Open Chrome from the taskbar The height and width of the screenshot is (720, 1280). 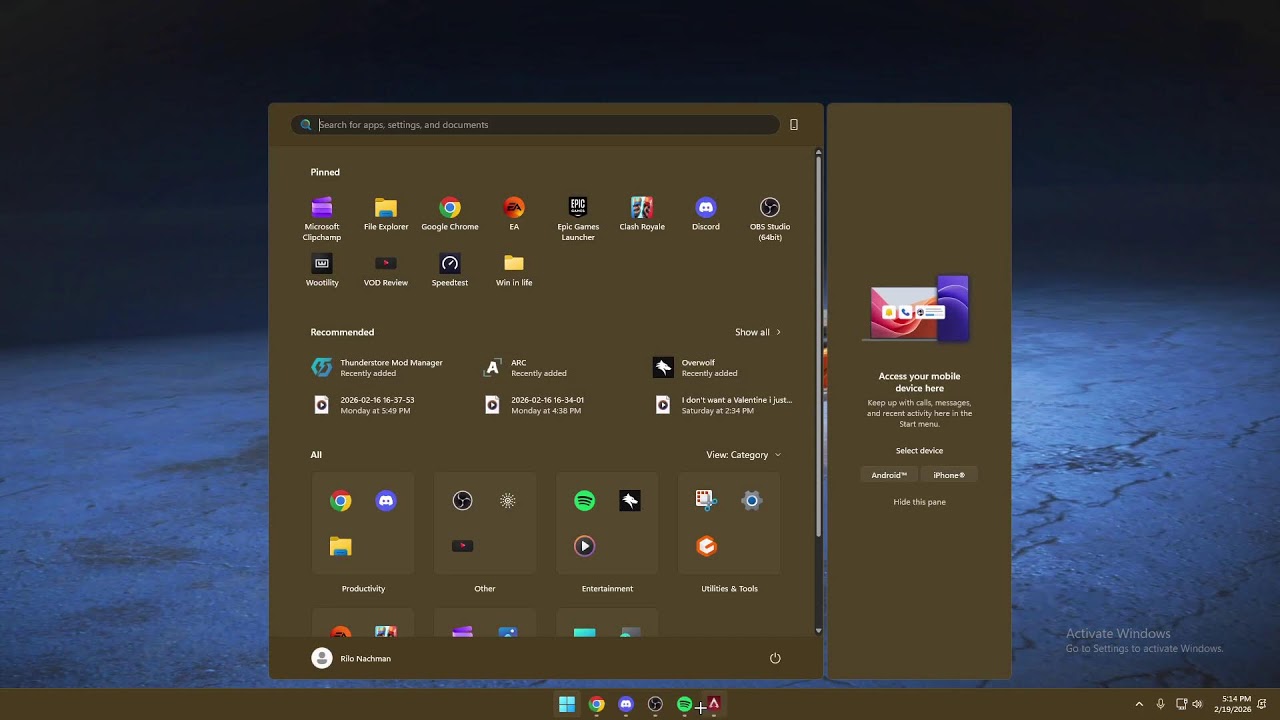pos(597,704)
